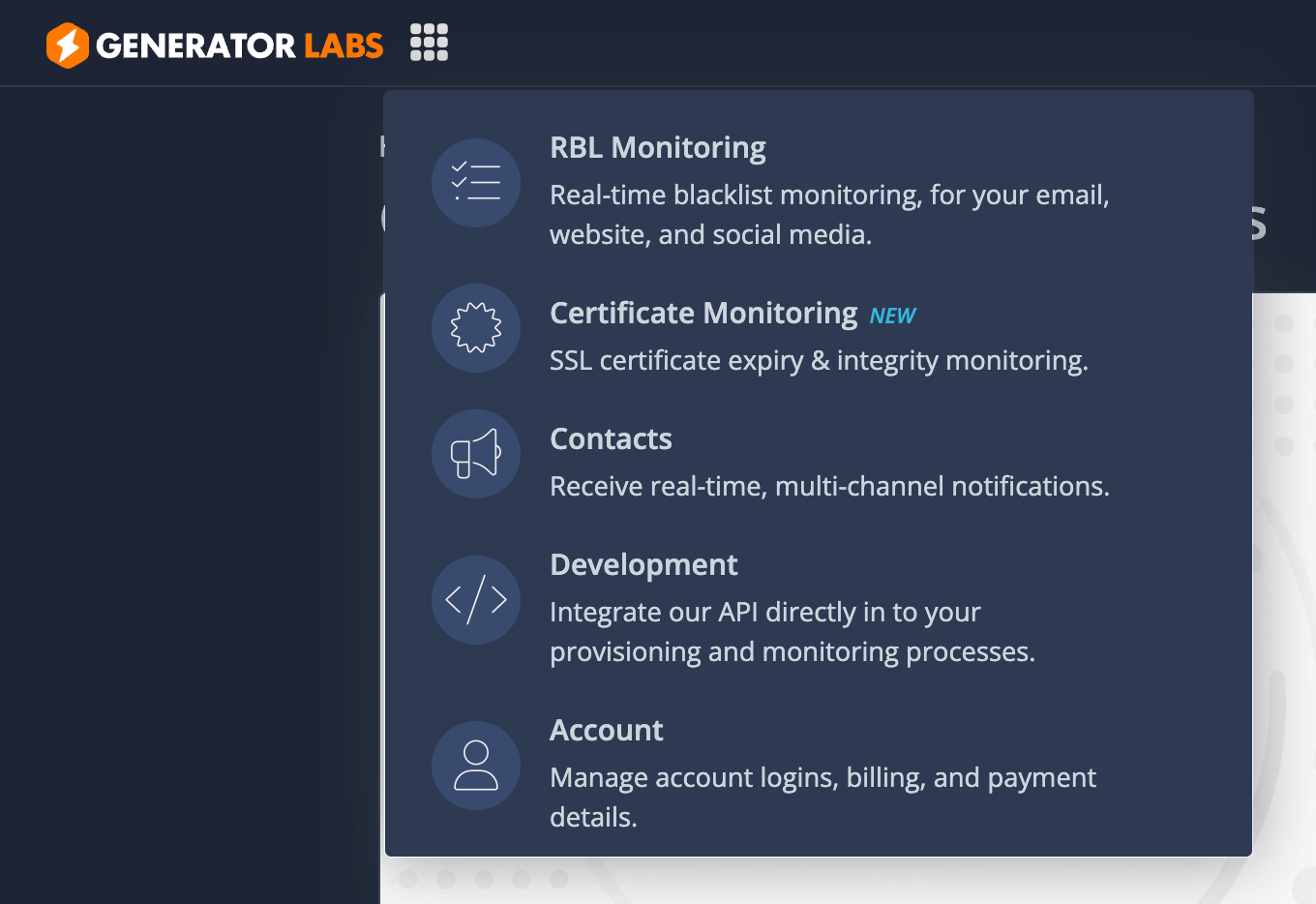Click the Certificate Monitoring badge icon
Image resolution: width=1316 pixels, height=904 pixels.
tap(476, 328)
